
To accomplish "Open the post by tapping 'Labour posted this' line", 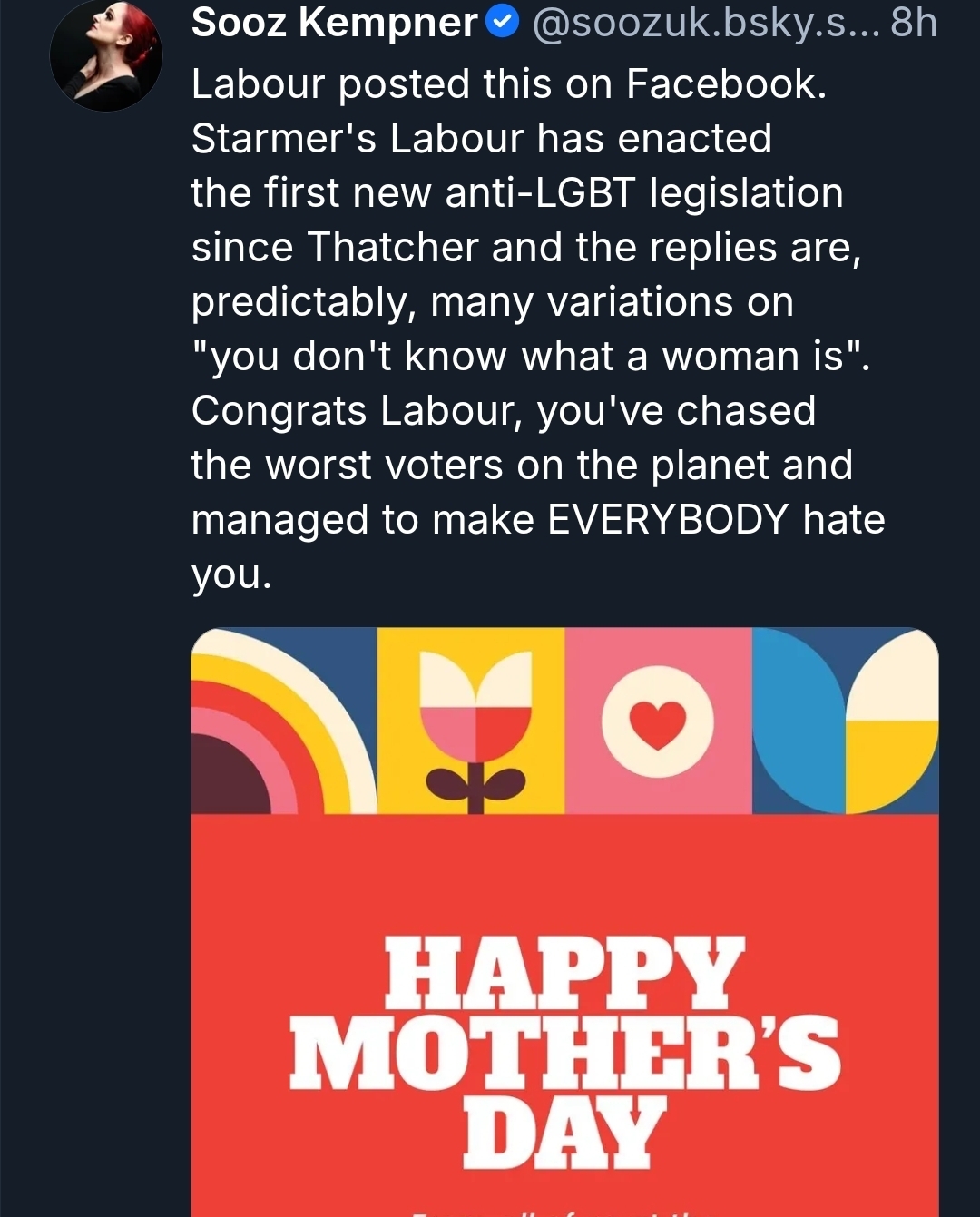I will click(508, 84).
